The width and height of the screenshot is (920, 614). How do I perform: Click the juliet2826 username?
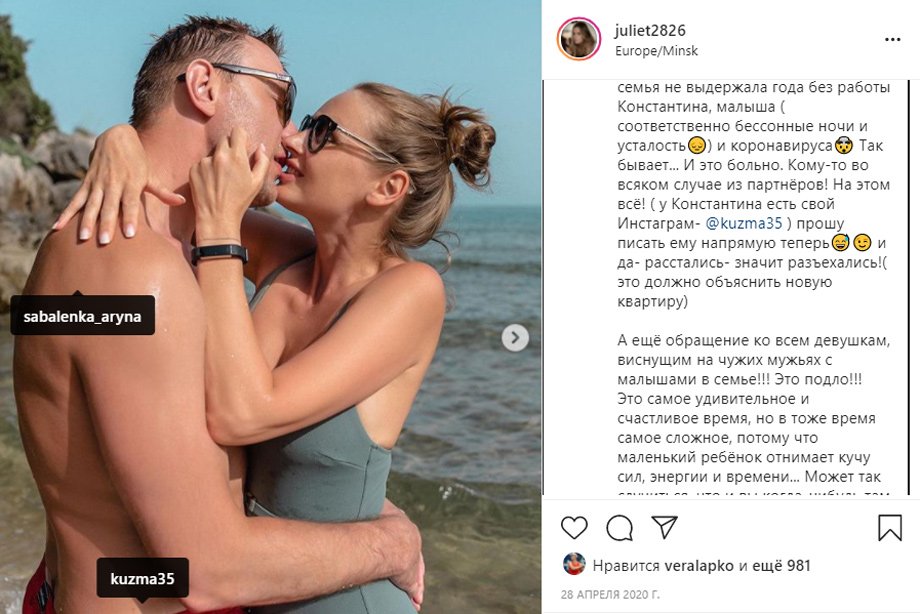(650, 31)
